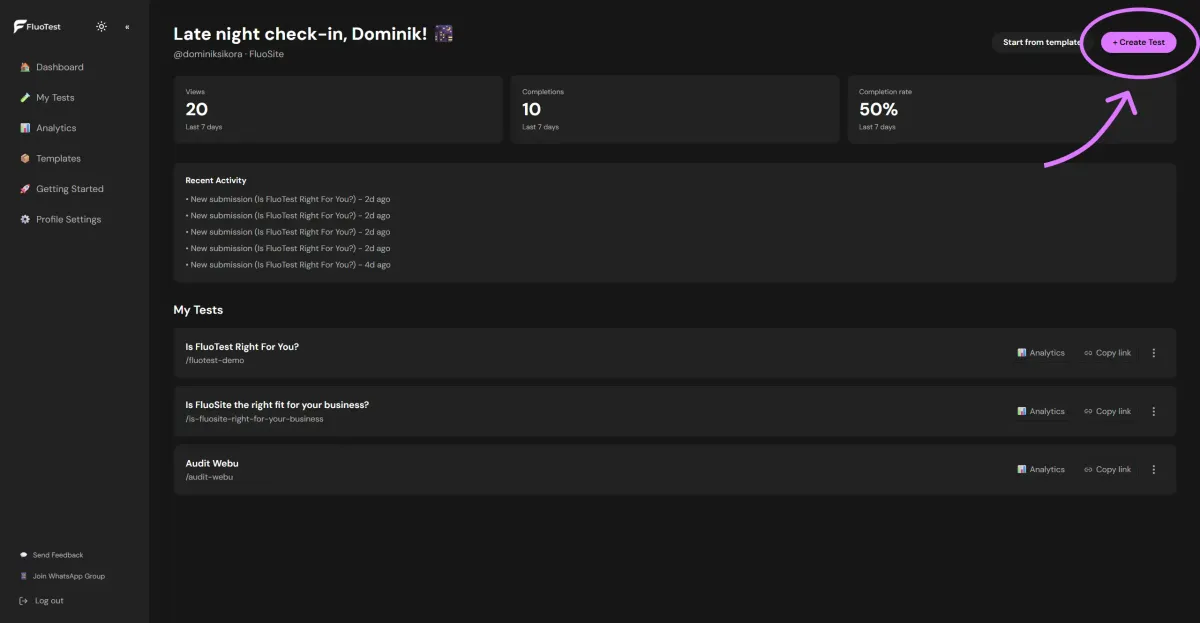Click the My Tests pencil icon
The width and height of the screenshot is (1200, 623).
(x=25, y=98)
